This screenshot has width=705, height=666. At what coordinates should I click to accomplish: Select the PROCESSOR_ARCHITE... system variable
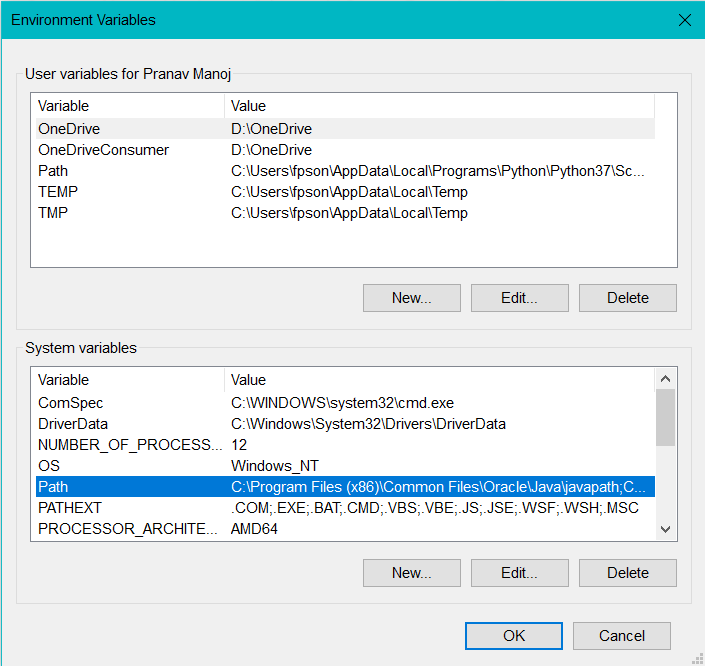pos(345,529)
